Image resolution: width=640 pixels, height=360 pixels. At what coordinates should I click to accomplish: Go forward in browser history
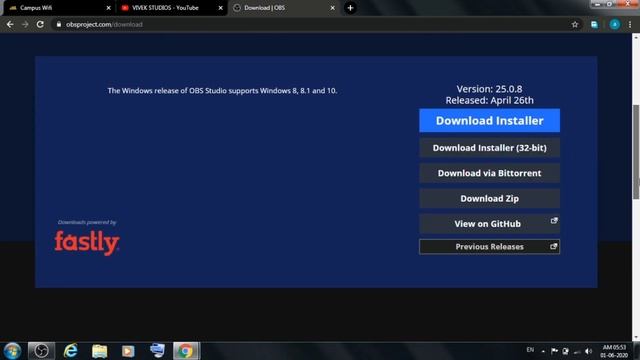25,24
